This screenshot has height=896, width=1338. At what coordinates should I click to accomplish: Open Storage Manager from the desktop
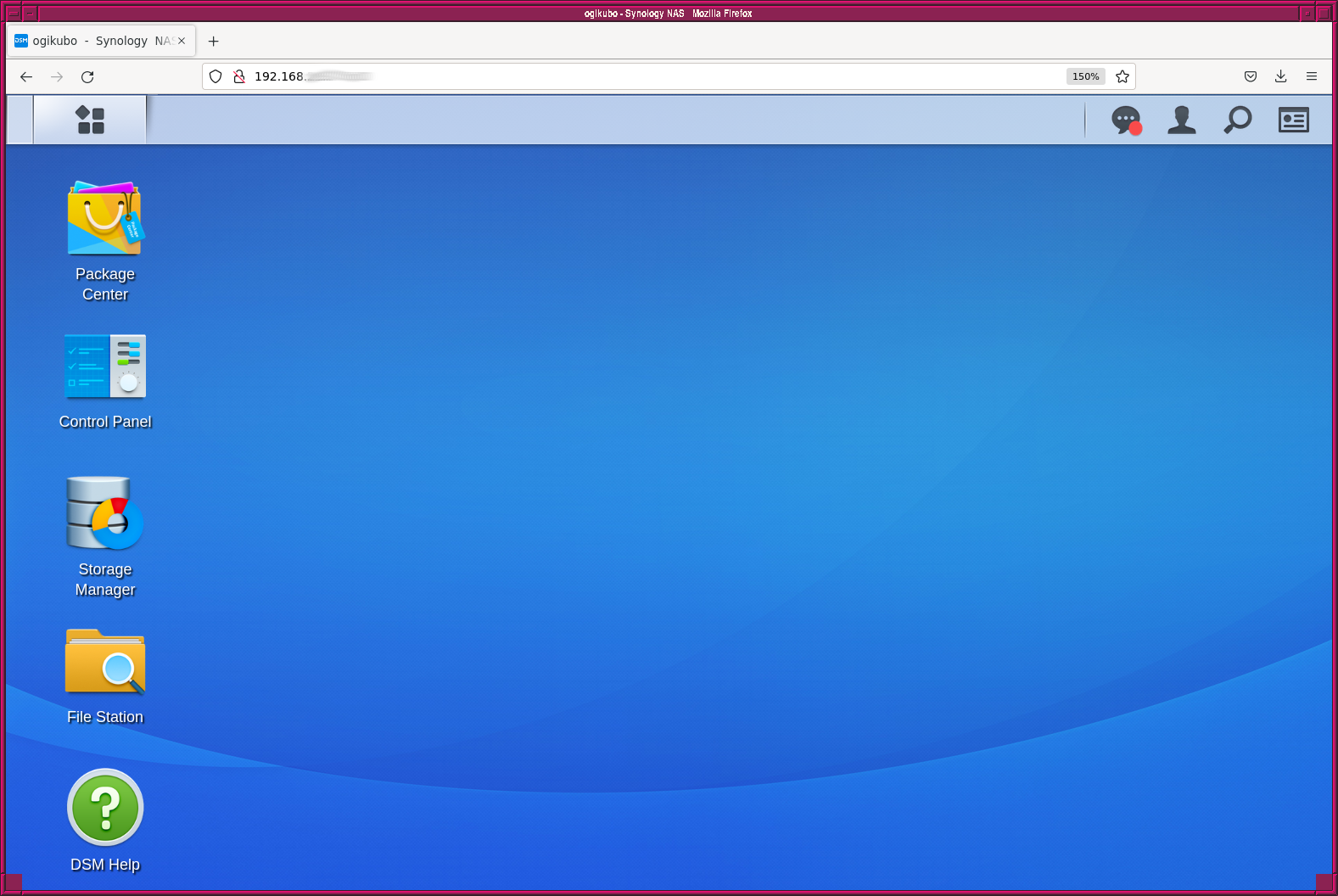(x=105, y=513)
